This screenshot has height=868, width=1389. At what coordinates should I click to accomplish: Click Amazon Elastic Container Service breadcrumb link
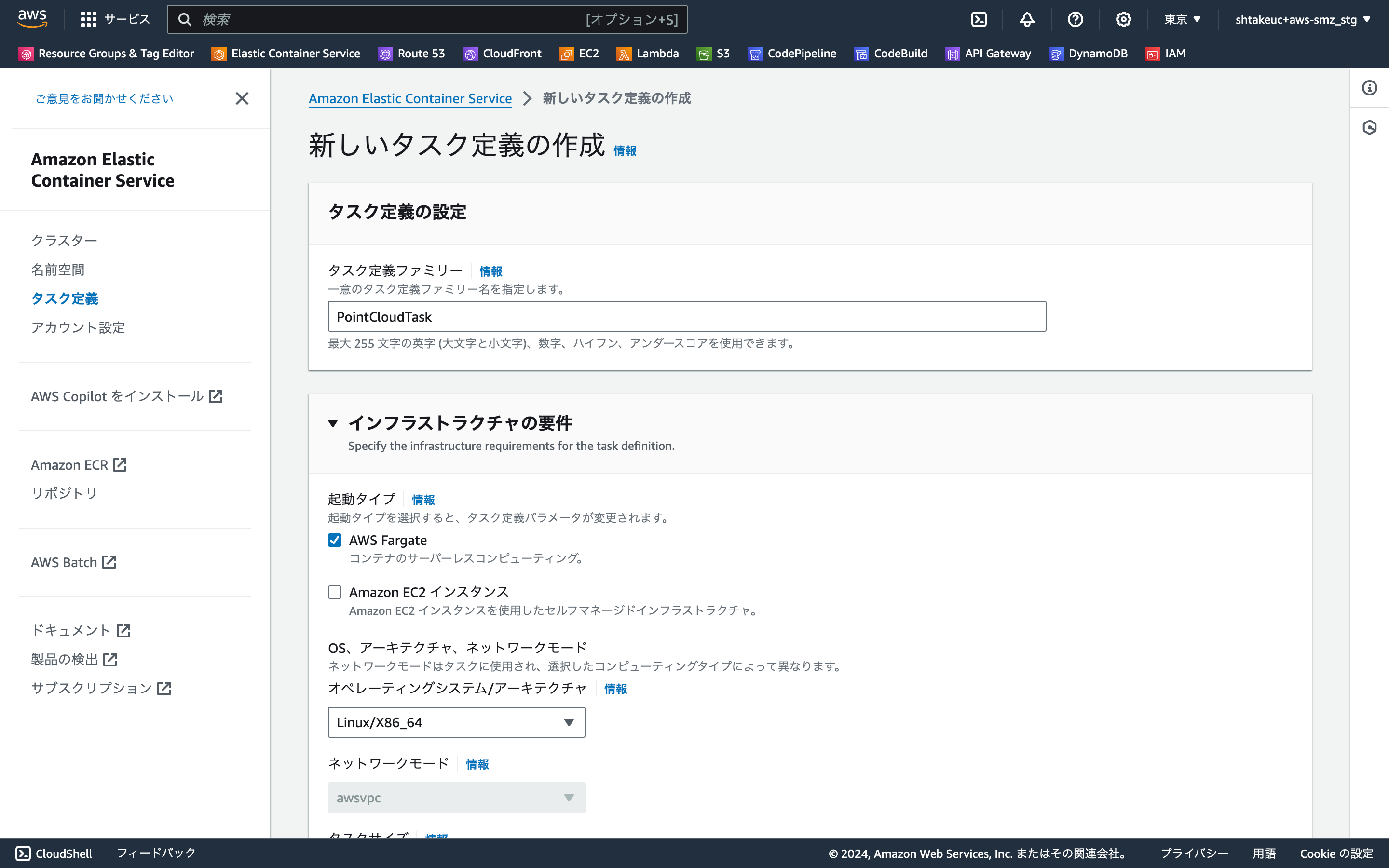click(x=410, y=98)
